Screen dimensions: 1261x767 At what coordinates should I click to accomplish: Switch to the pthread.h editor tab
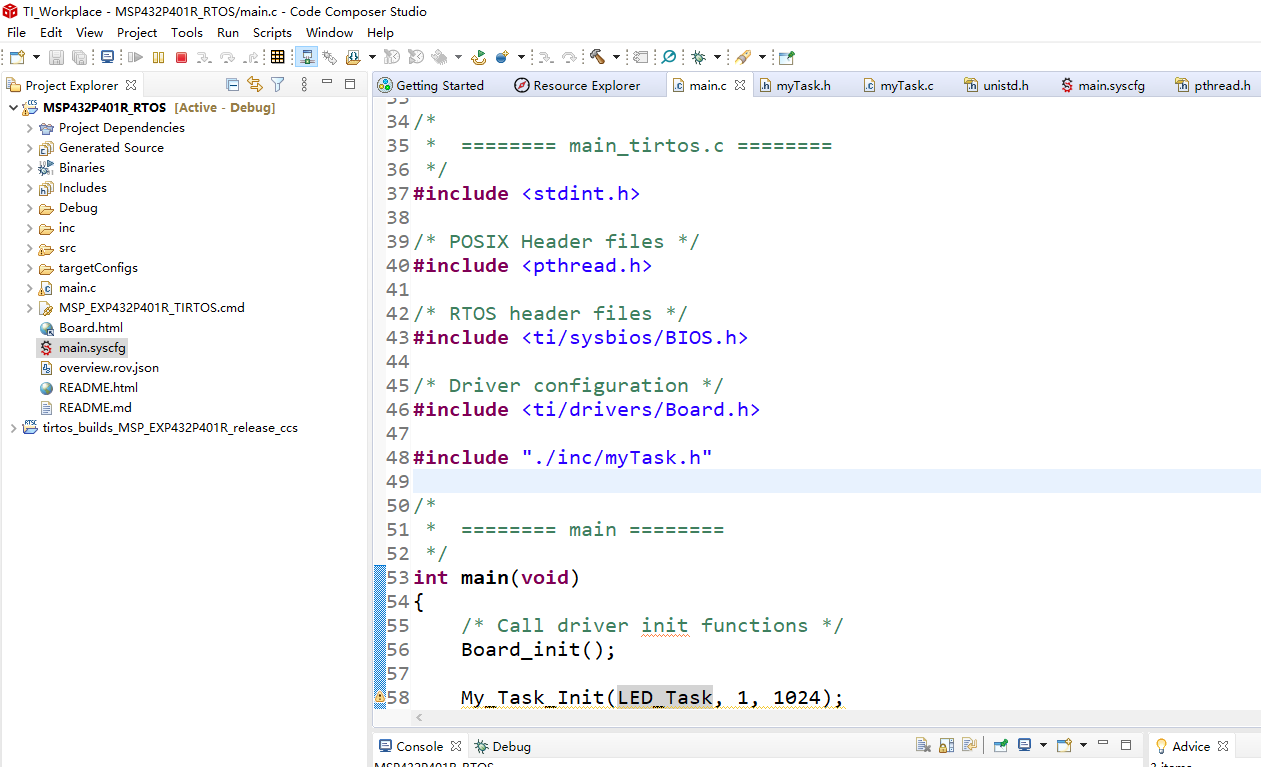point(1213,85)
